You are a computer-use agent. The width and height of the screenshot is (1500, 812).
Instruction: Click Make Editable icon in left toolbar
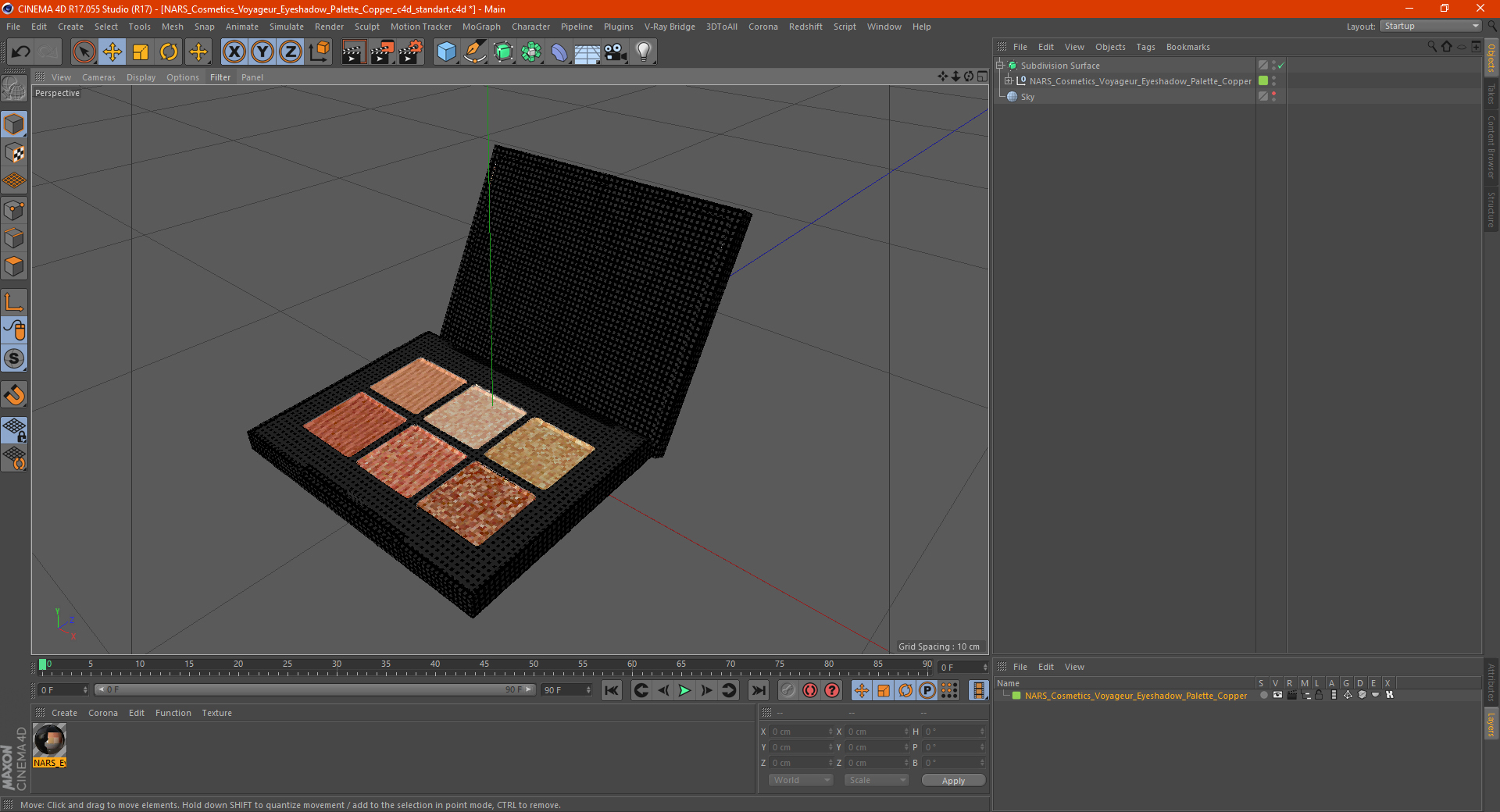(14, 89)
